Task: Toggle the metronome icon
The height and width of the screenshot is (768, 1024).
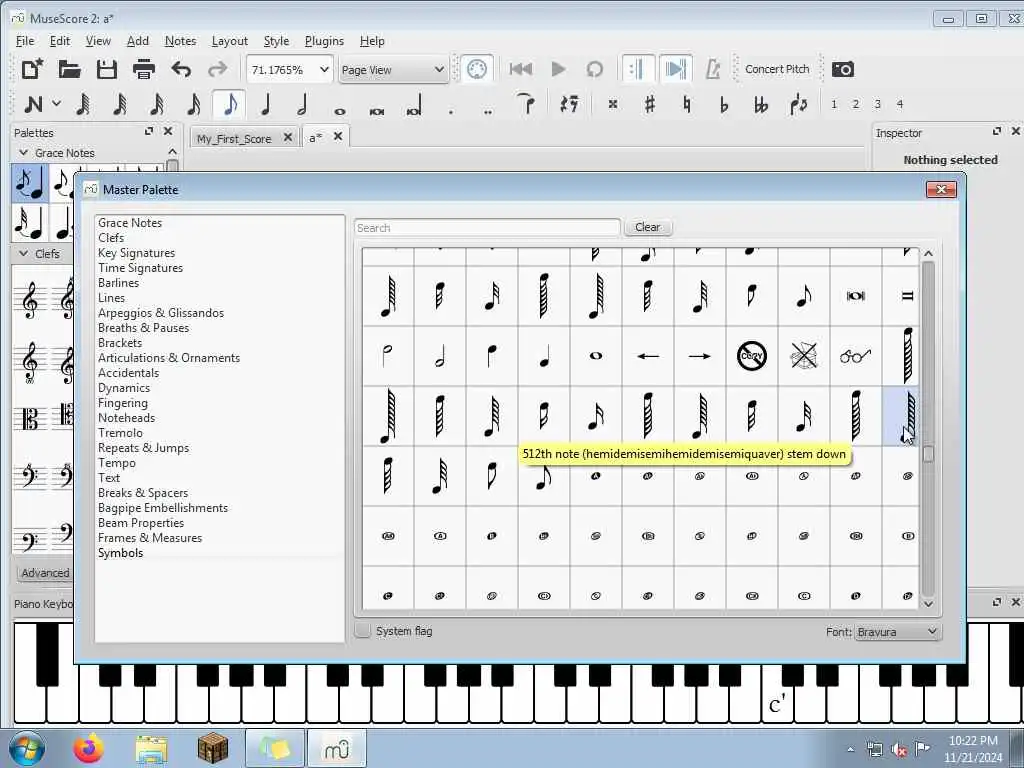Action: 712,69
